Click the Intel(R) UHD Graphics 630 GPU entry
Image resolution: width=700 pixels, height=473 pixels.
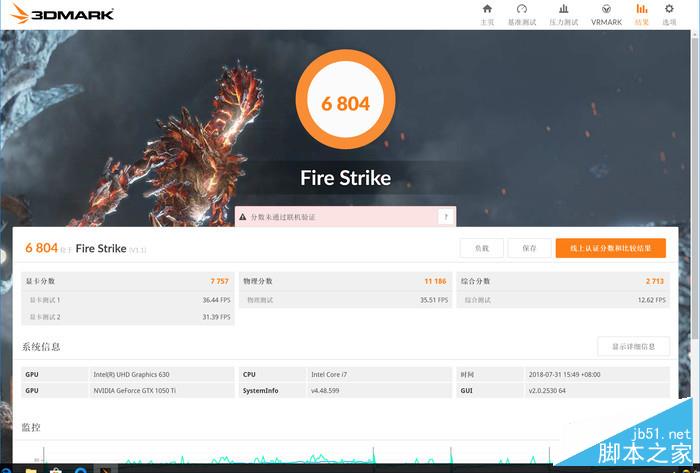131,374
